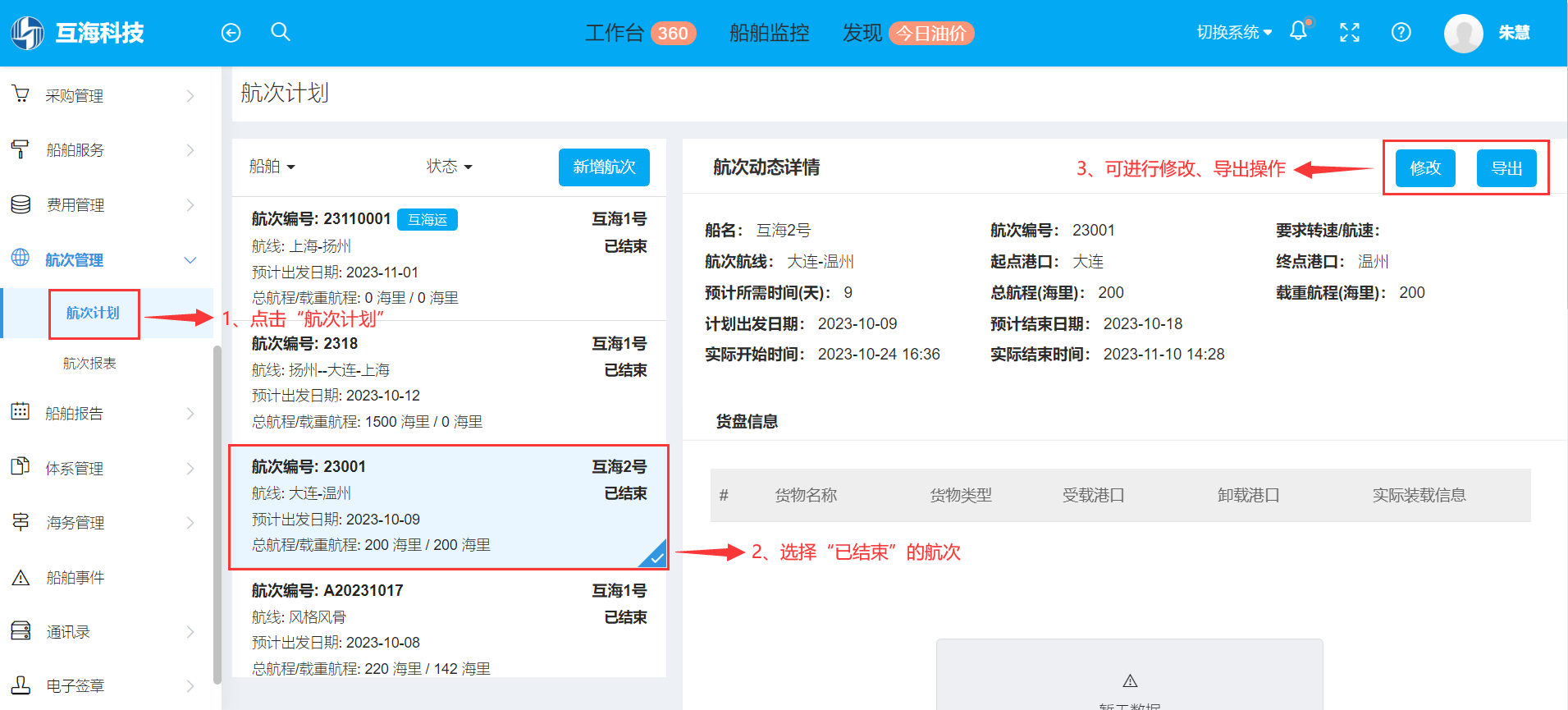This screenshot has height=710, width=1568.
Task: Select voyage 航次编号: A20231017
Action: pos(449,623)
